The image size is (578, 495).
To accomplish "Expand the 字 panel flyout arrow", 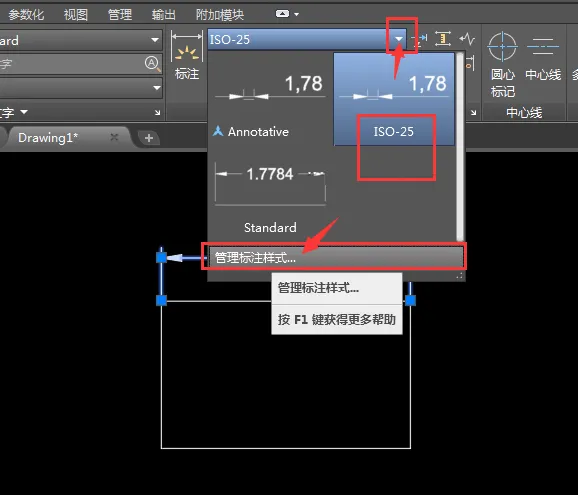I will tap(24, 111).
